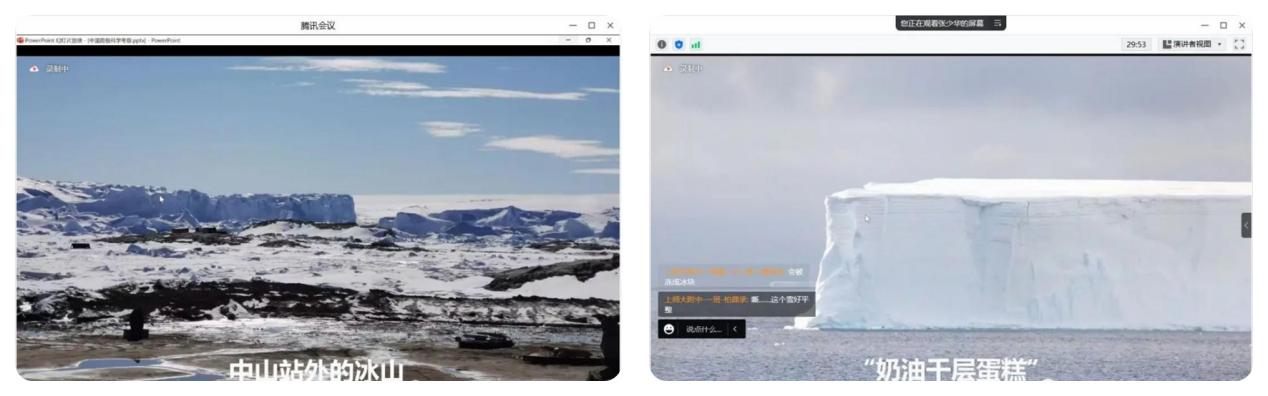
Task: Click the PowerPoint icon in the shared title bar
Action: click(20, 40)
